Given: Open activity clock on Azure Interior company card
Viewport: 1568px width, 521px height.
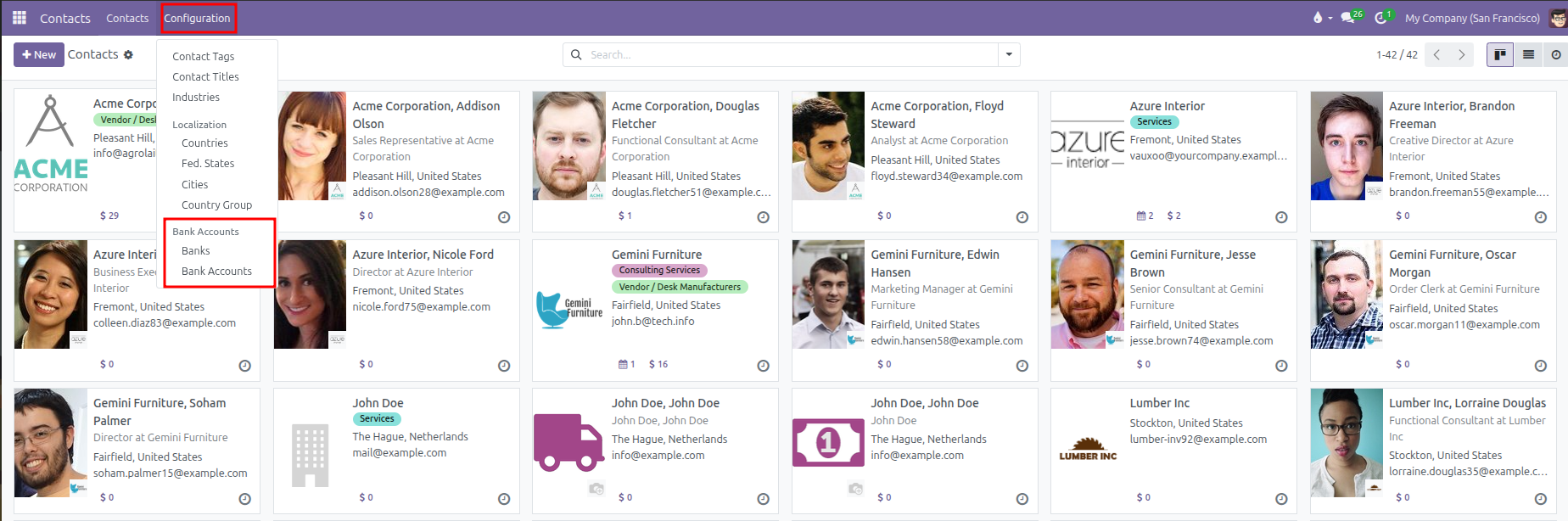Looking at the screenshot, I should [x=1281, y=217].
